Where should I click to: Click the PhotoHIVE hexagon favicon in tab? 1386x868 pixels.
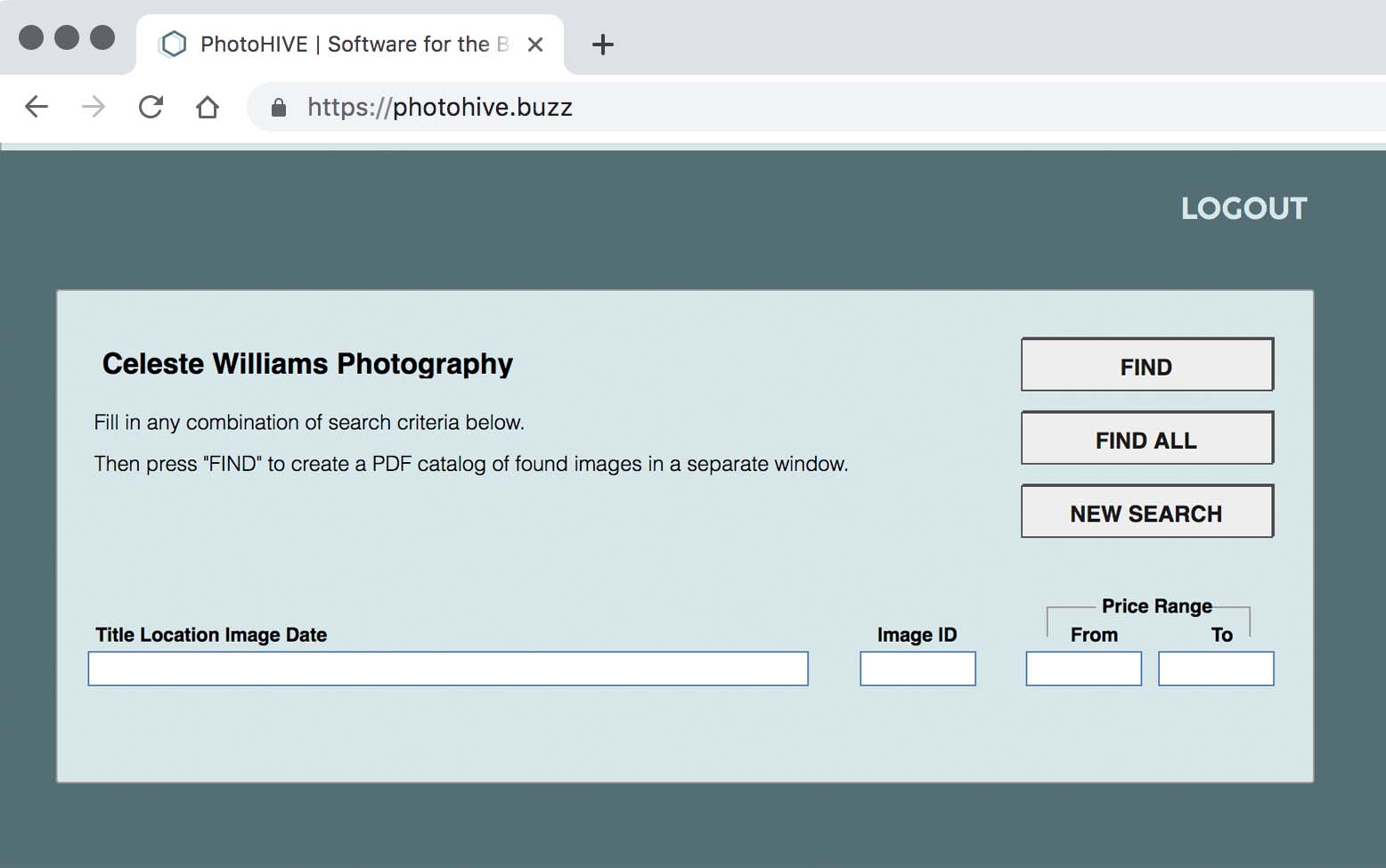tap(174, 45)
